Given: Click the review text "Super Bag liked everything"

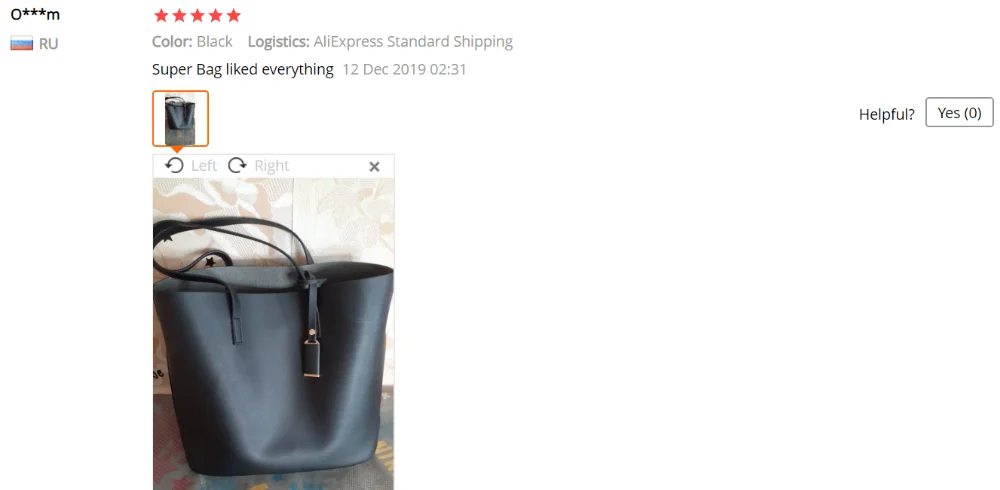Looking at the screenshot, I should coord(242,69).
